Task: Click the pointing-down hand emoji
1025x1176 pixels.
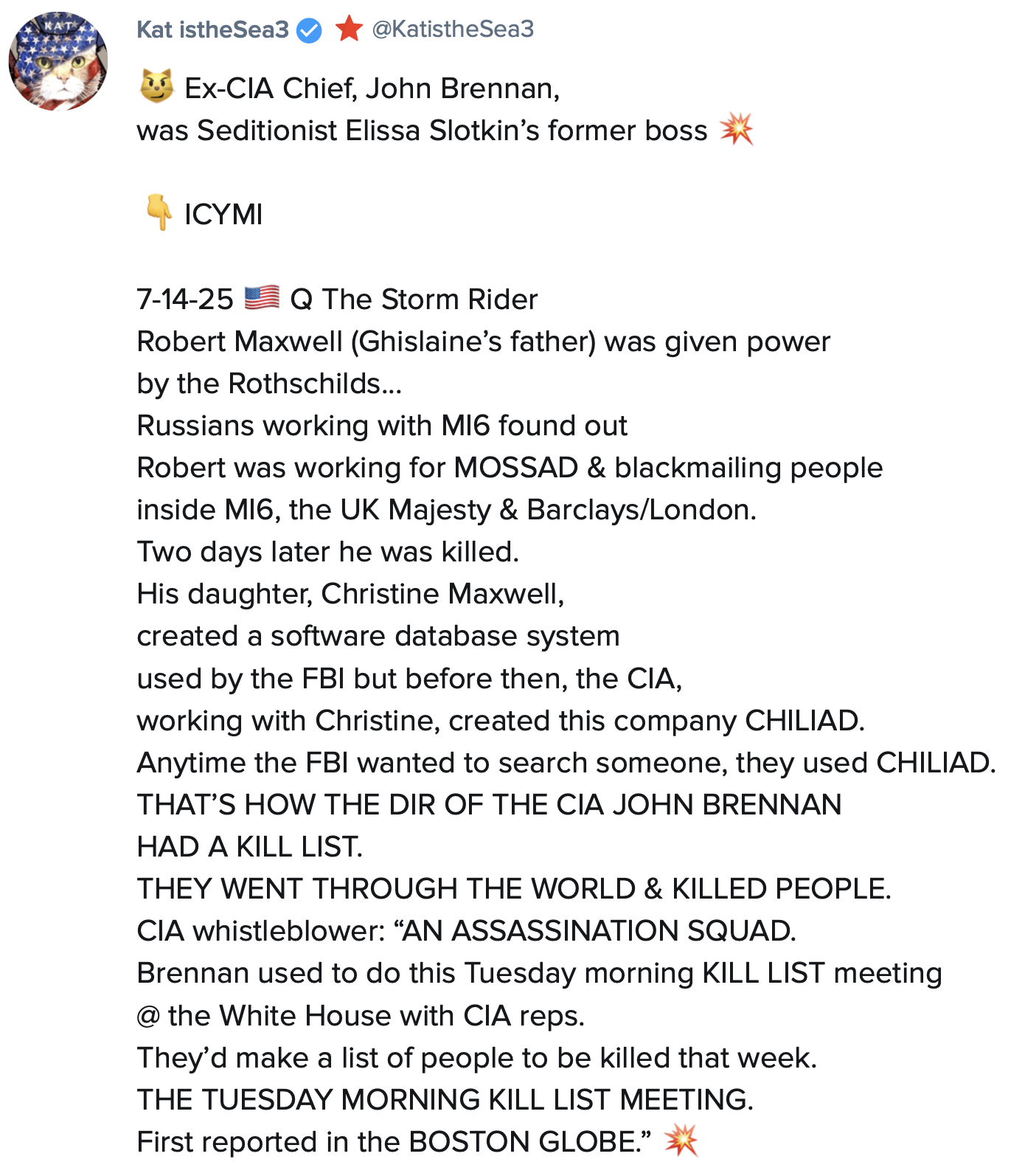Action: [x=158, y=213]
